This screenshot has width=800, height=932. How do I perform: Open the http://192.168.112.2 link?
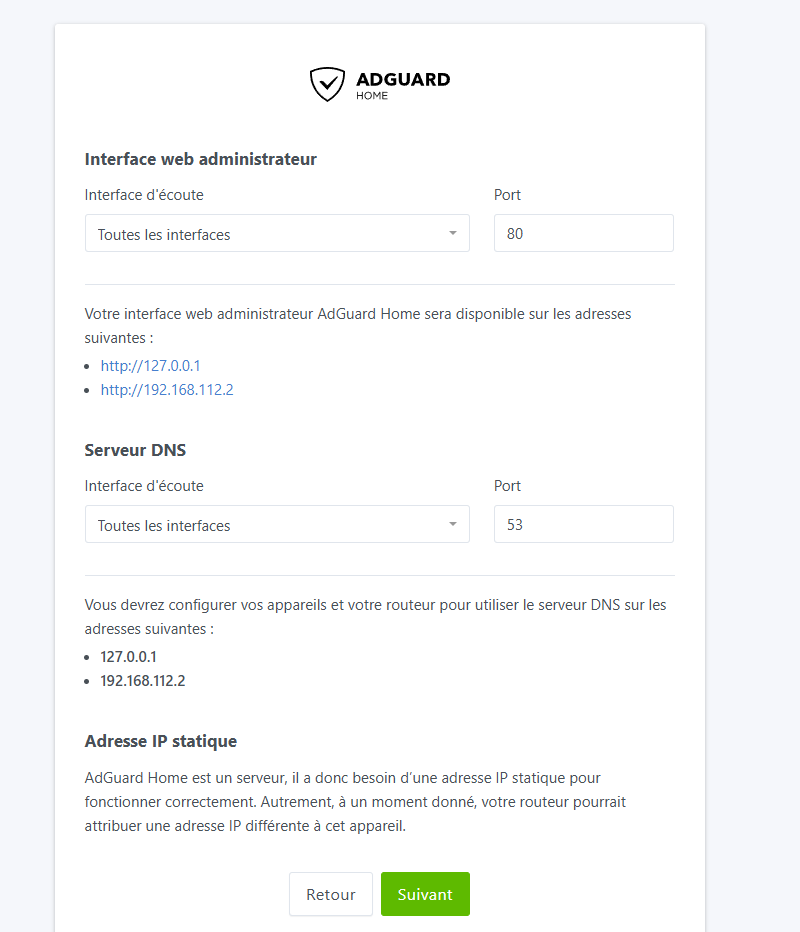point(167,390)
